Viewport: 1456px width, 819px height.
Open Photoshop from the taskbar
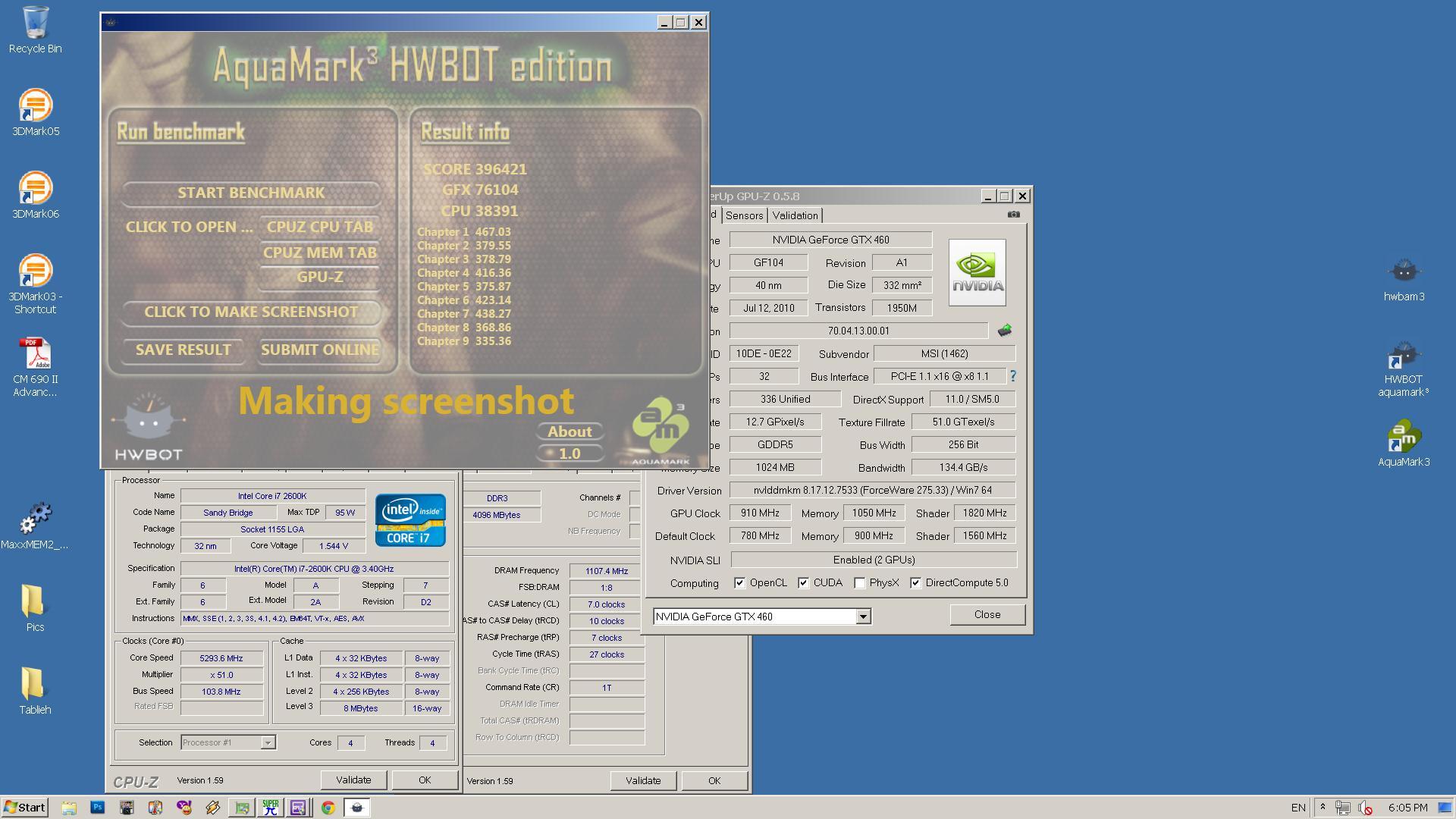click(98, 808)
